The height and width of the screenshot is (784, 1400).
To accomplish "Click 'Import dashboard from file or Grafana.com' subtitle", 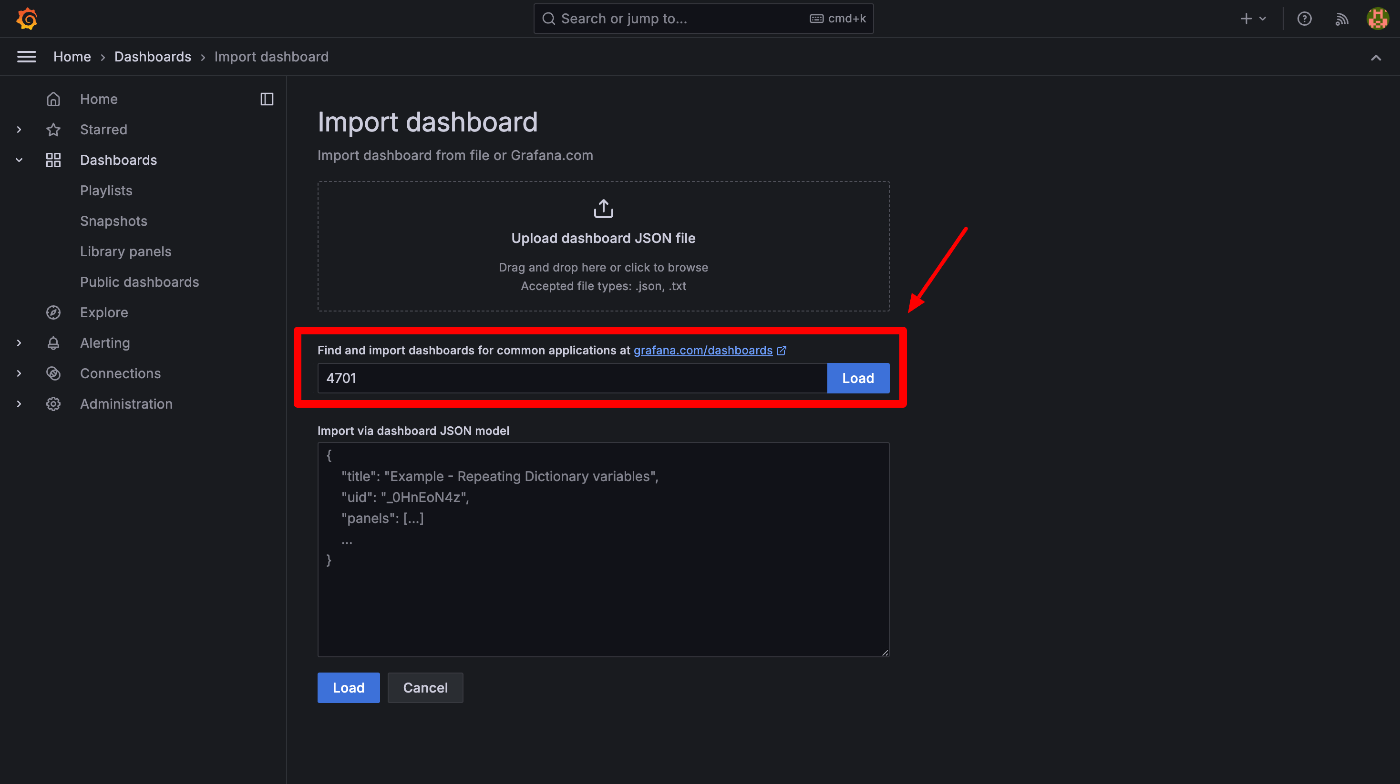I will 455,155.
